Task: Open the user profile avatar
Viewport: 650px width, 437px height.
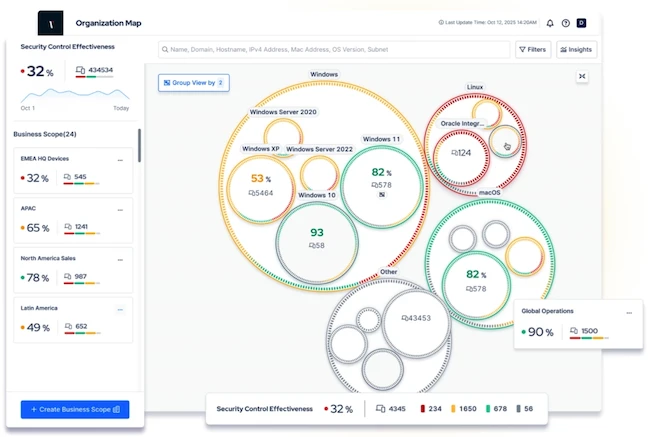Action: tap(581, 23)
